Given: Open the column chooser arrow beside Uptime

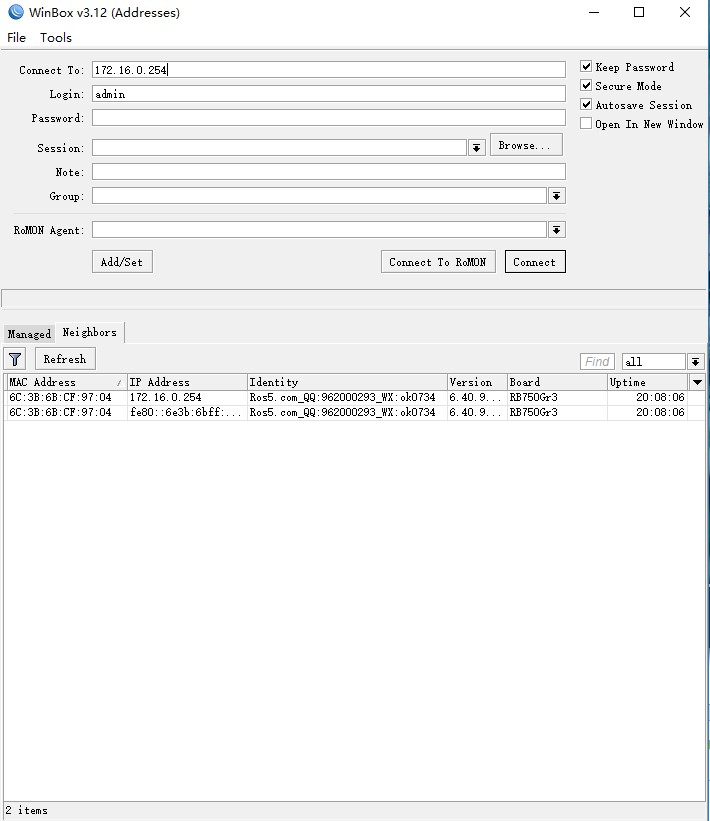Looking at the screenshot, I should [697, 382].
